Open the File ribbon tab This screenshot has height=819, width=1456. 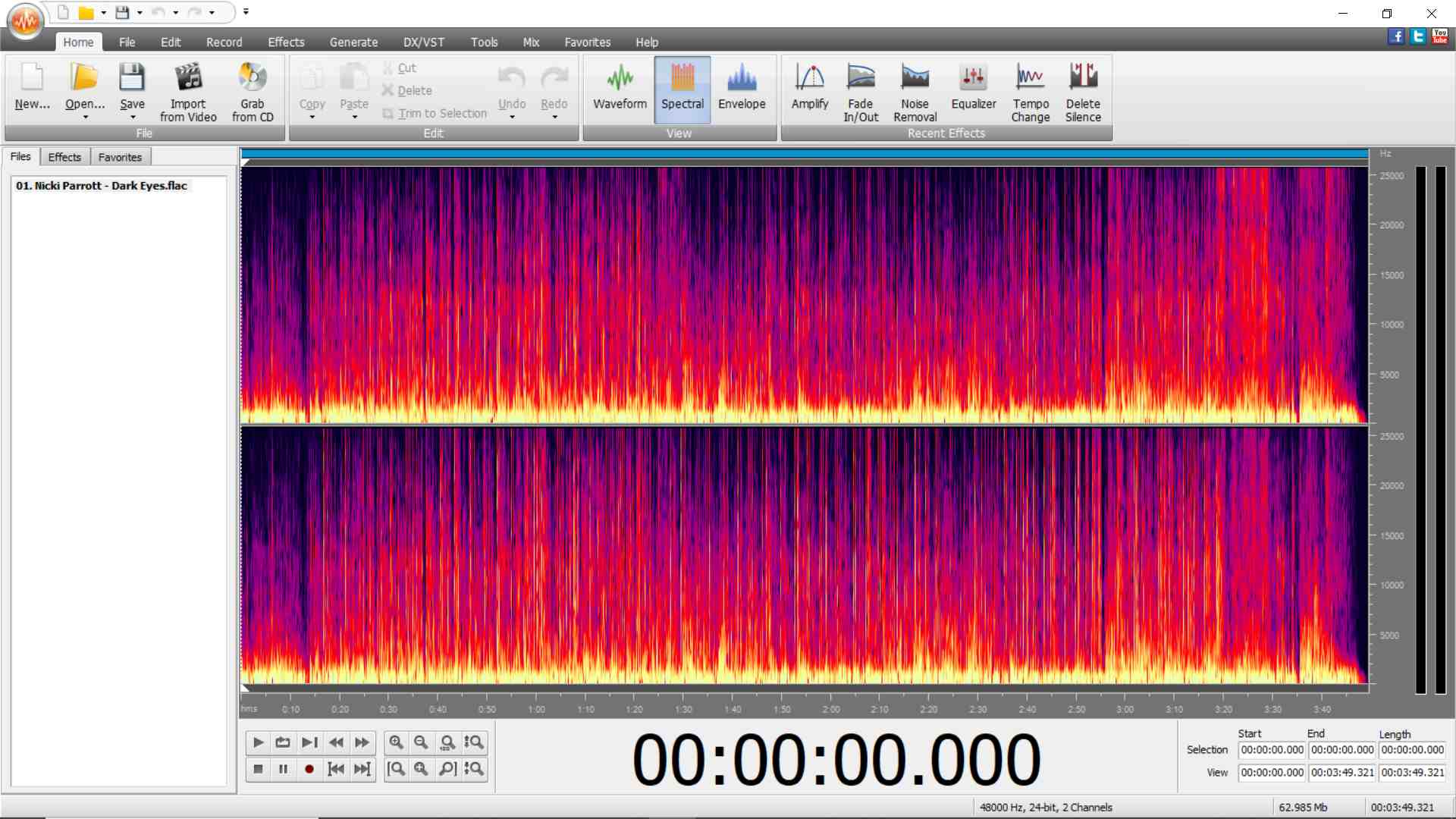click(127, 42)
